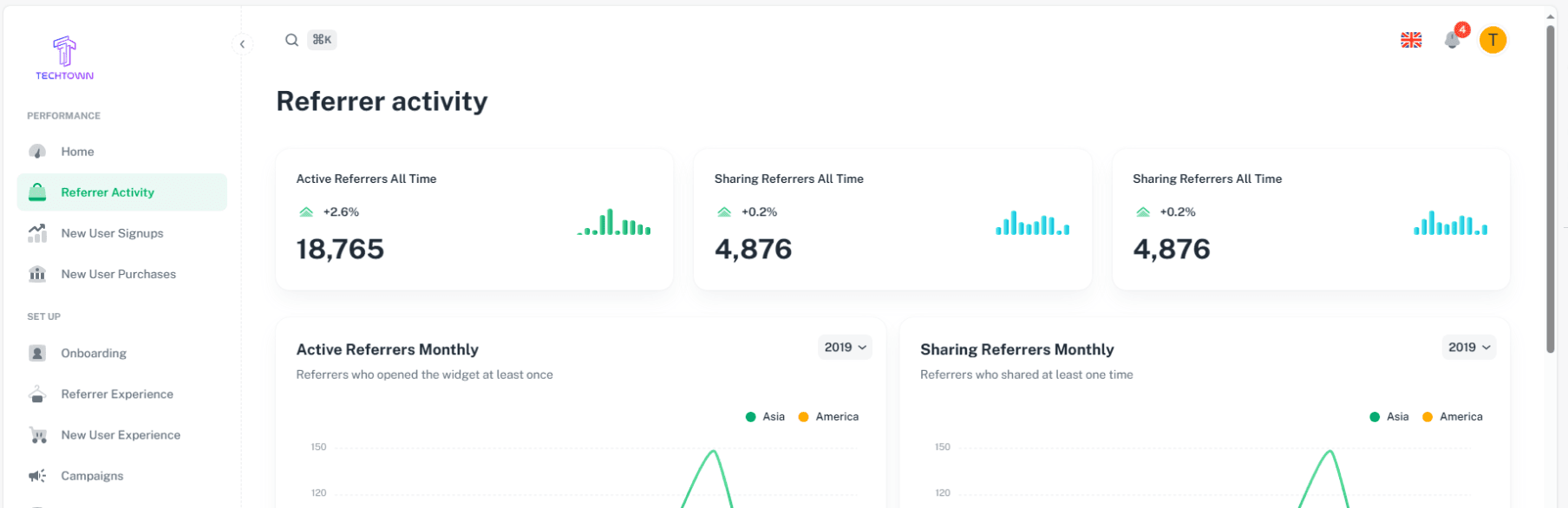Open the Campaigns page link
This screenshot has width=1568, height=508.
tap(92, 476)
